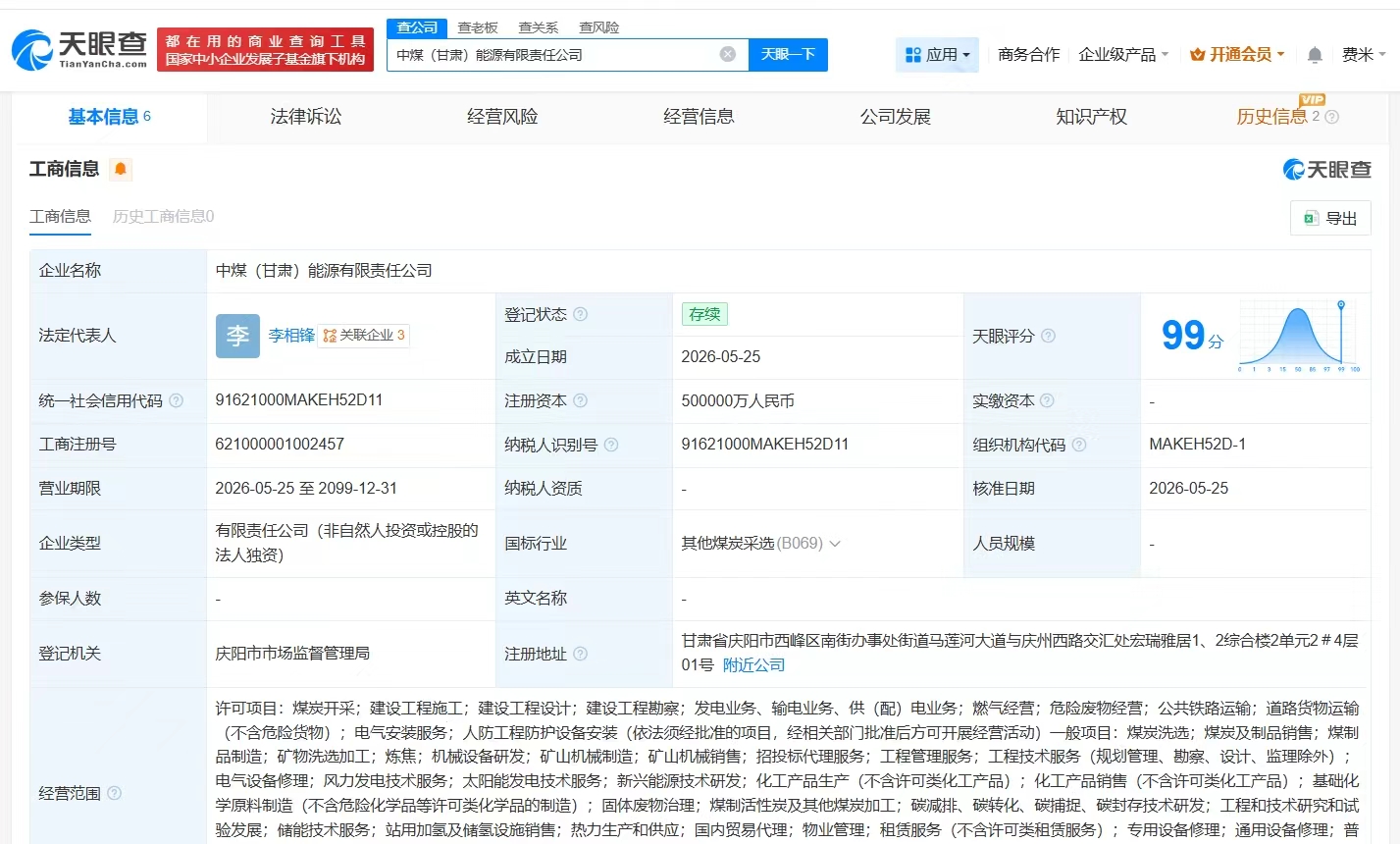Open help icon next to 天眼评分
This screenshot has height=844, width=1400.
pos(1048,336)
